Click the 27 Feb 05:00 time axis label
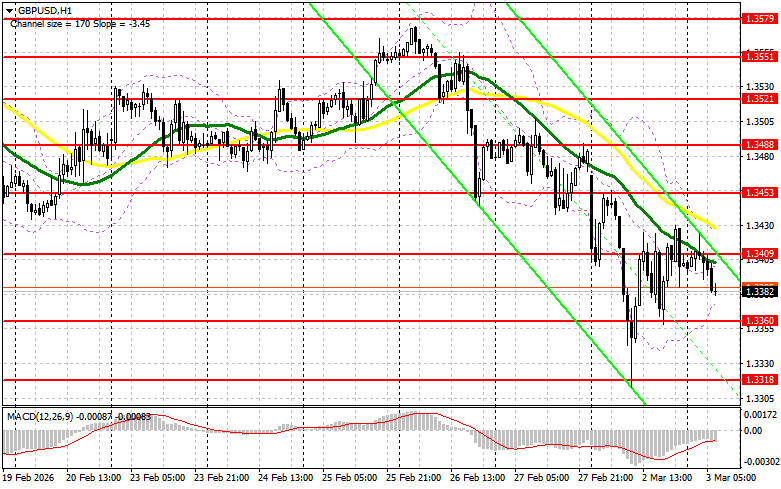Viewport: 781px width, 489px height. 542,478
